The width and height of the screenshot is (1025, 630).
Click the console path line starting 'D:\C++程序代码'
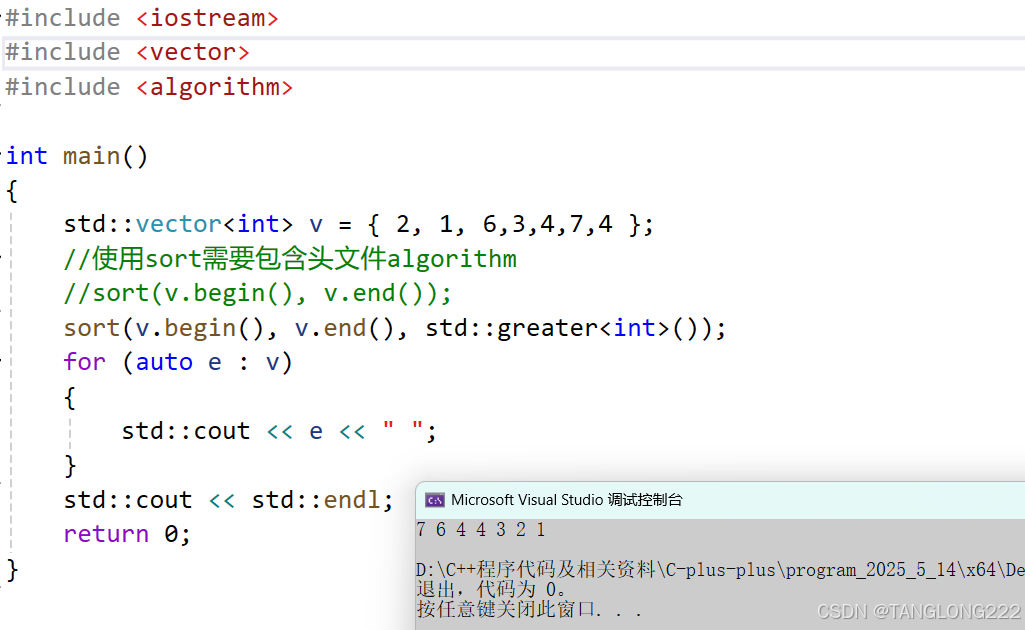pos(720,570)
